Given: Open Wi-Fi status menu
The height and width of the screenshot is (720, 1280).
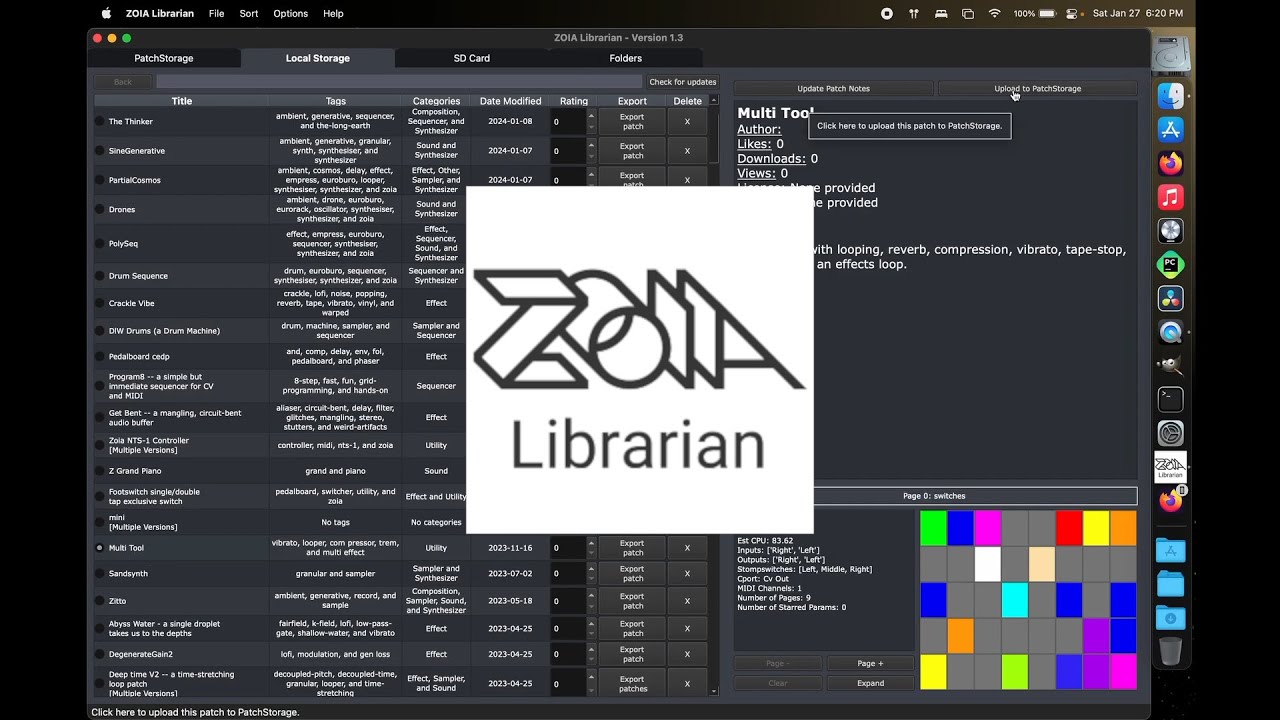Looking at the screenshot, I should (x=994, y=13).
